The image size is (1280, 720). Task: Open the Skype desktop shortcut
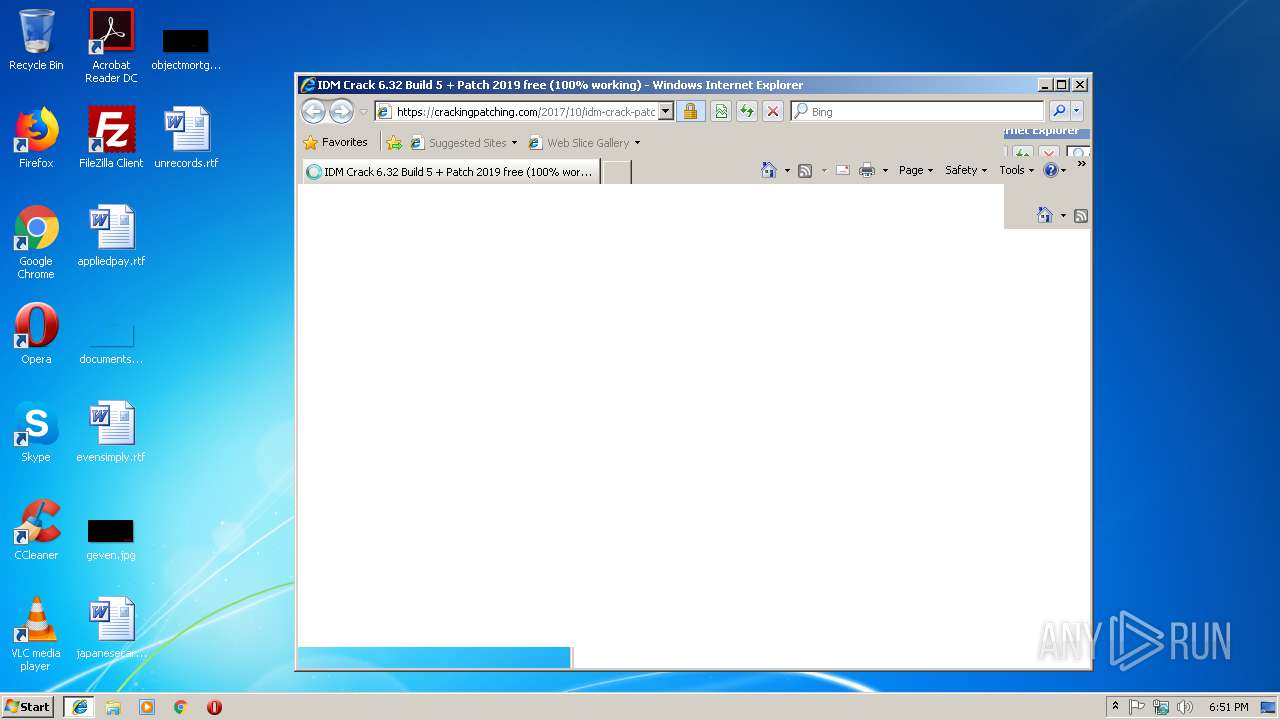[36, 432]
